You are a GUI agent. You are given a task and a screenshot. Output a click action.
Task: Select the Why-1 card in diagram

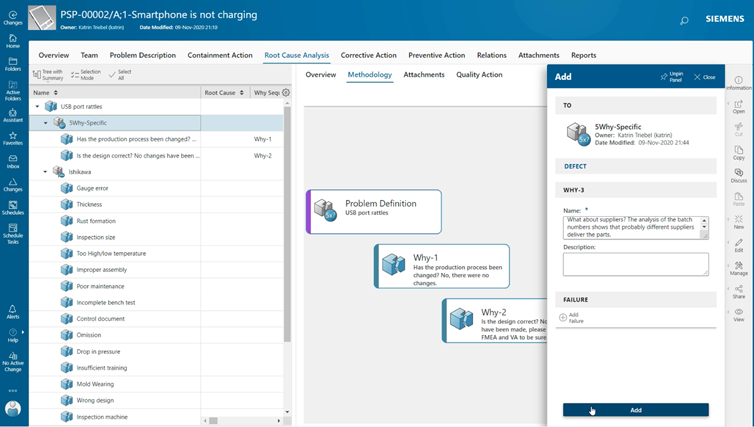click(441, 266)
